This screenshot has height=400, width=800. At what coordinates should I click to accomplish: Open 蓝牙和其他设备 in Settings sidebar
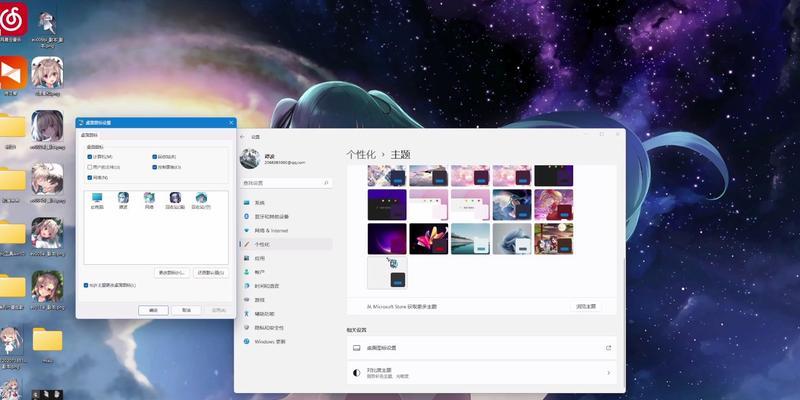[x=286, y=217]
